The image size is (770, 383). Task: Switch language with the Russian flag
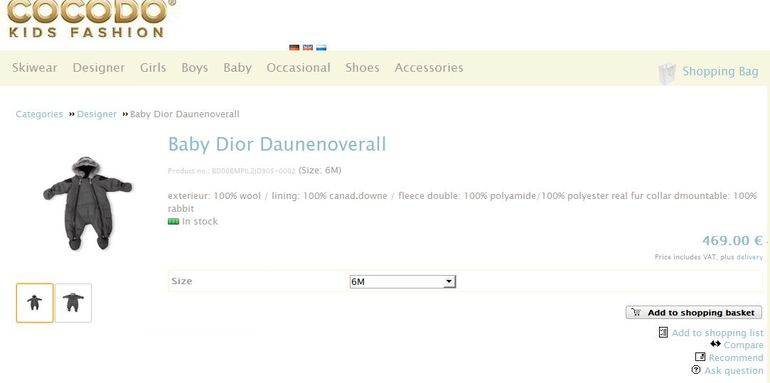(x=322, y=48)
